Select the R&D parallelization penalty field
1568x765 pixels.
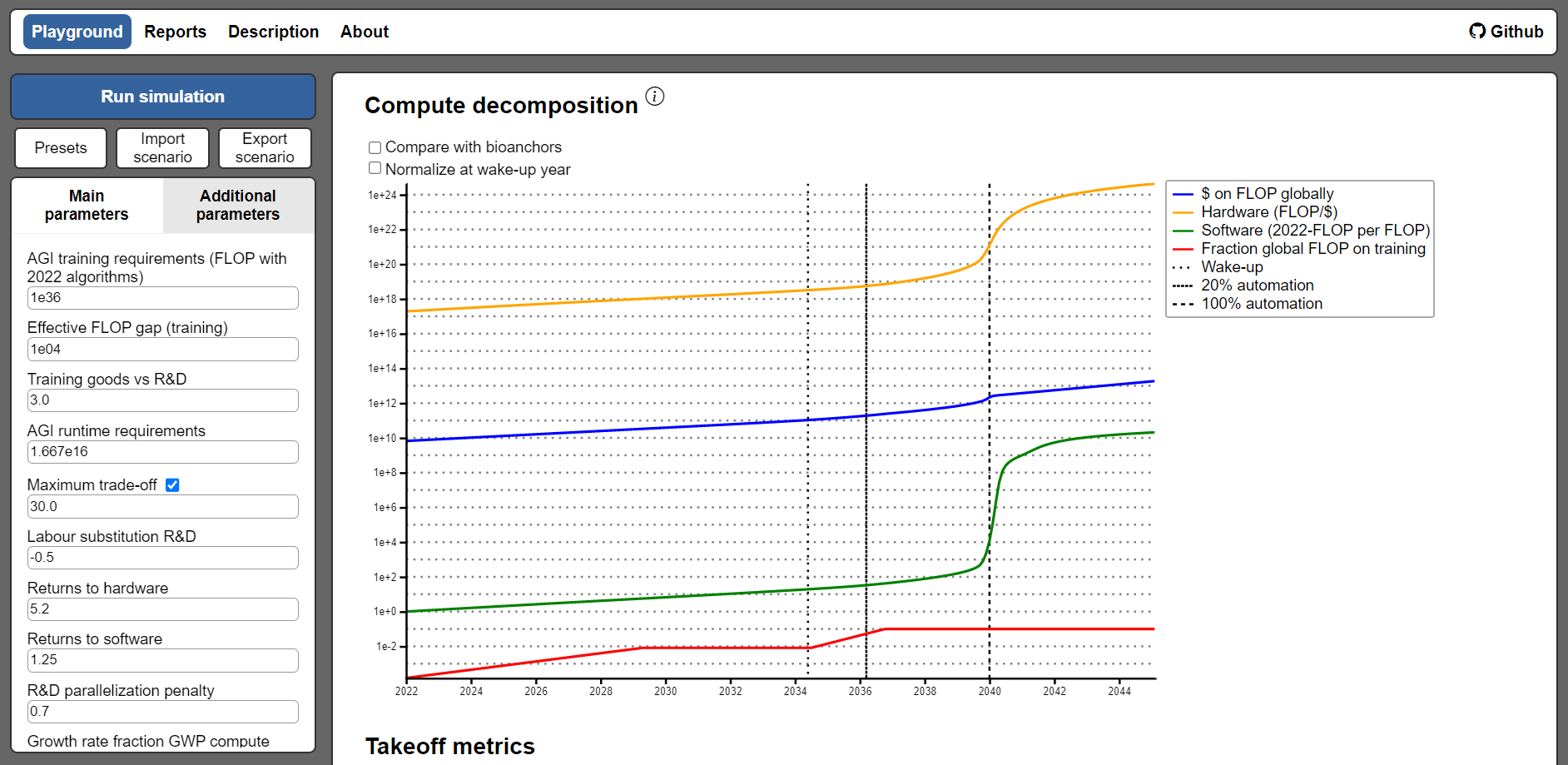(x=162, y=712)
